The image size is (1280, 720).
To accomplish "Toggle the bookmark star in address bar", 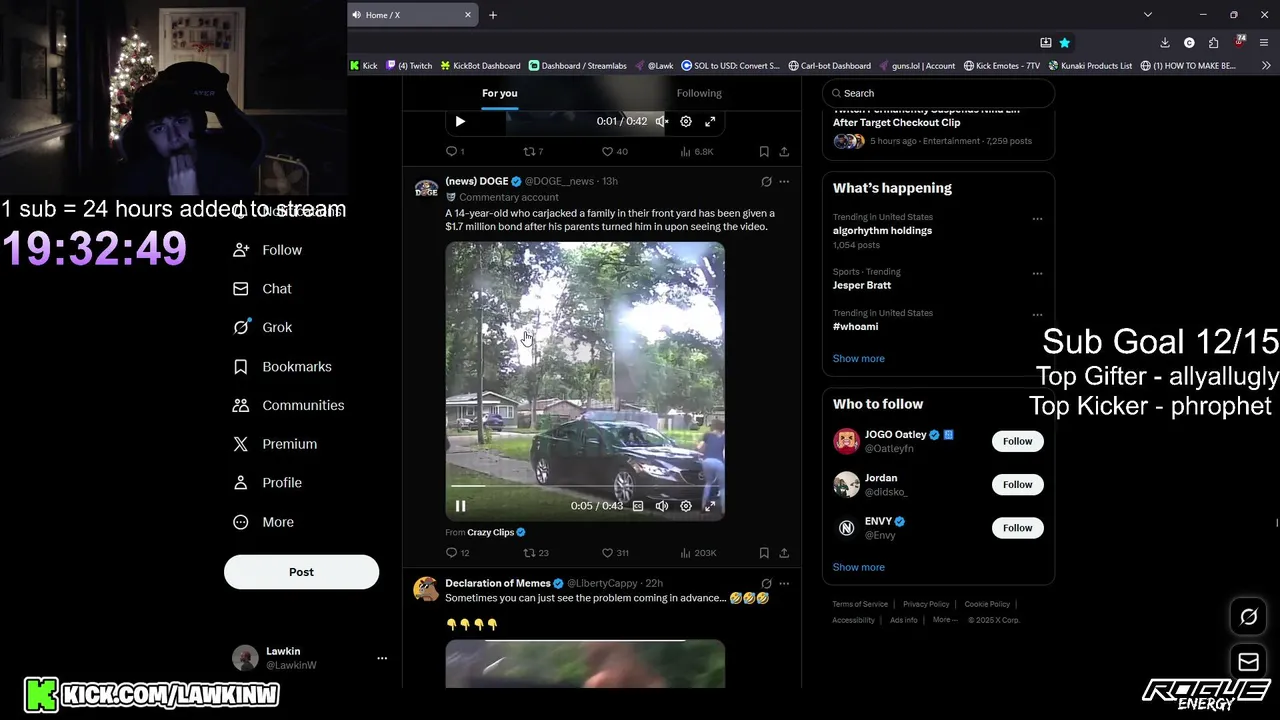I will [1065, 43].
